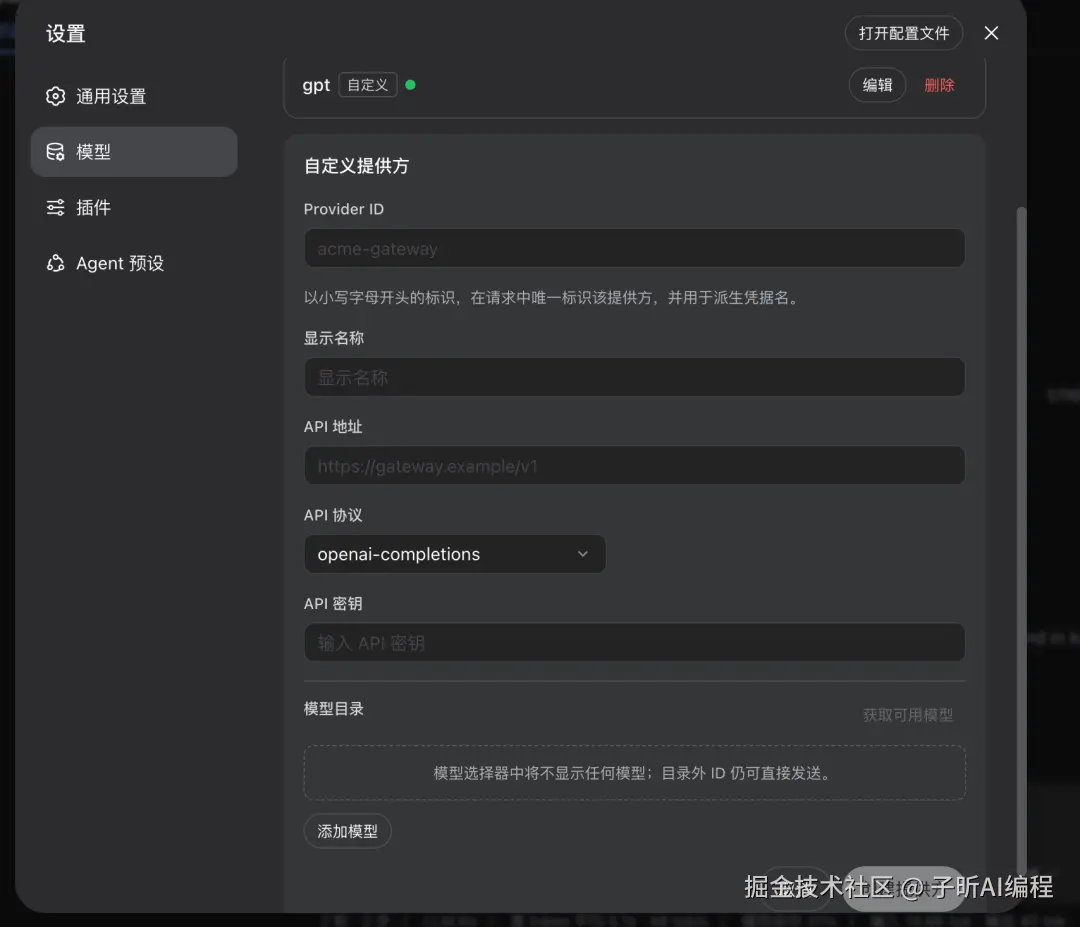Click the empty model catalog notice box

pos(634,773)
